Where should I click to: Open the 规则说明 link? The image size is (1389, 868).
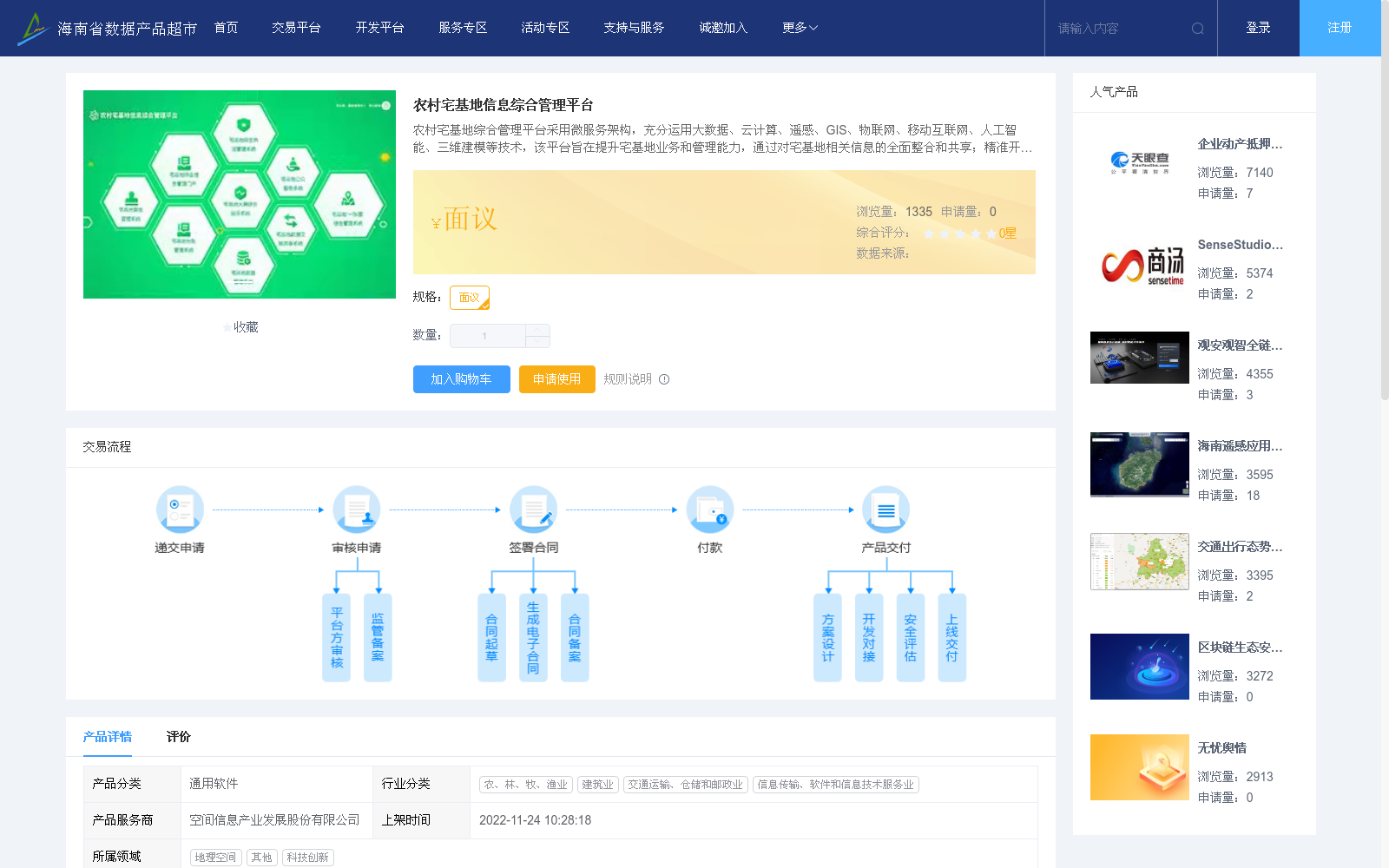(628, 379)
